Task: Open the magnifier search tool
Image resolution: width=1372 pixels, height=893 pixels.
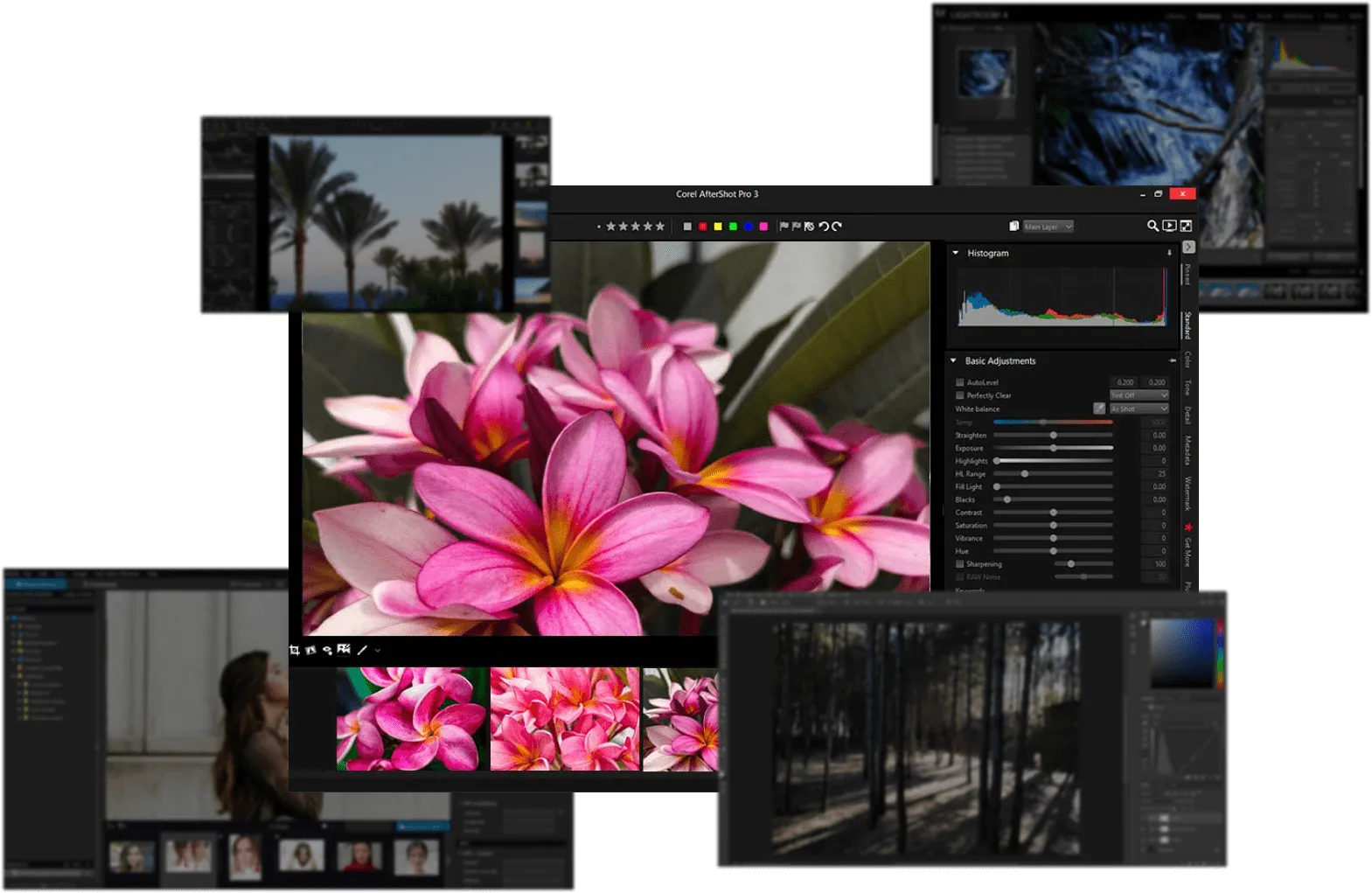Action: point(1153,227)
